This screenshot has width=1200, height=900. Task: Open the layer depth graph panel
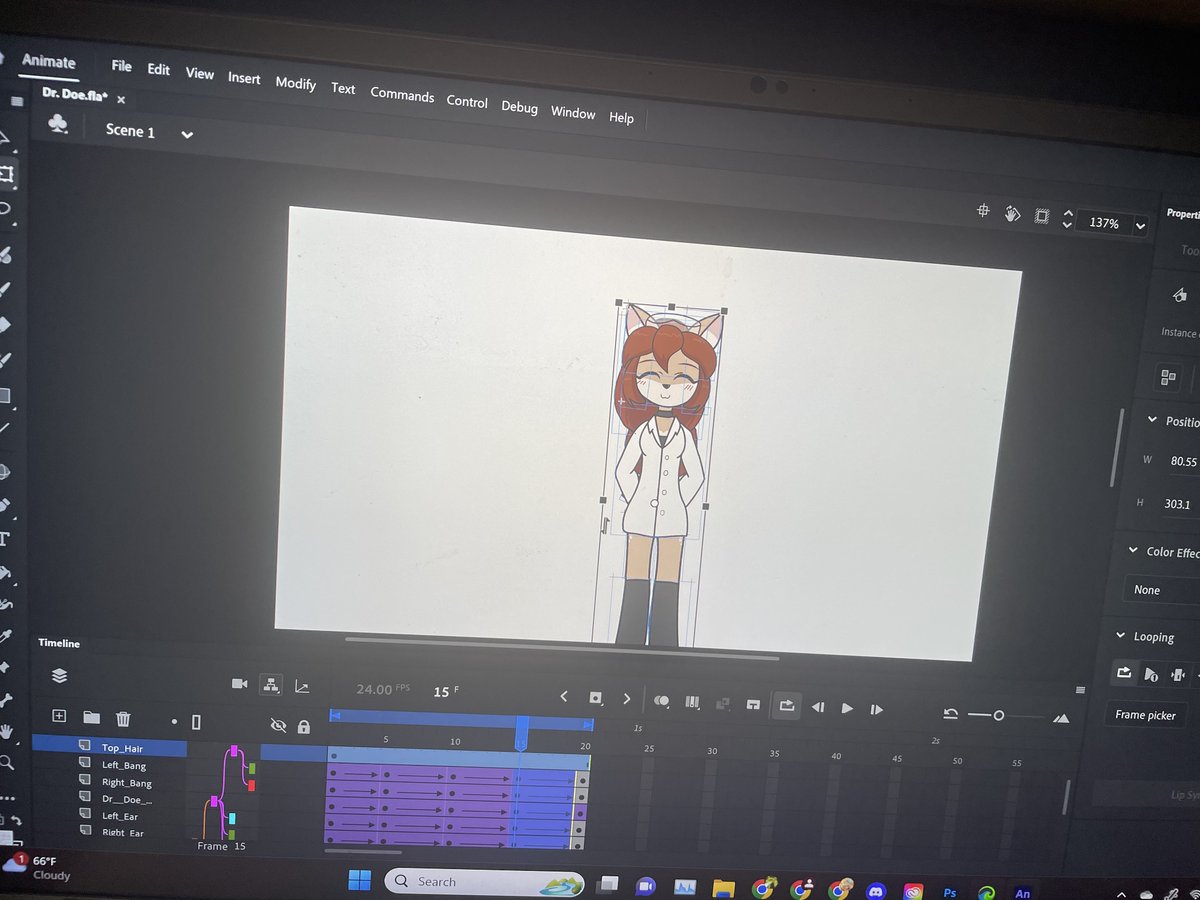(302, 687)
